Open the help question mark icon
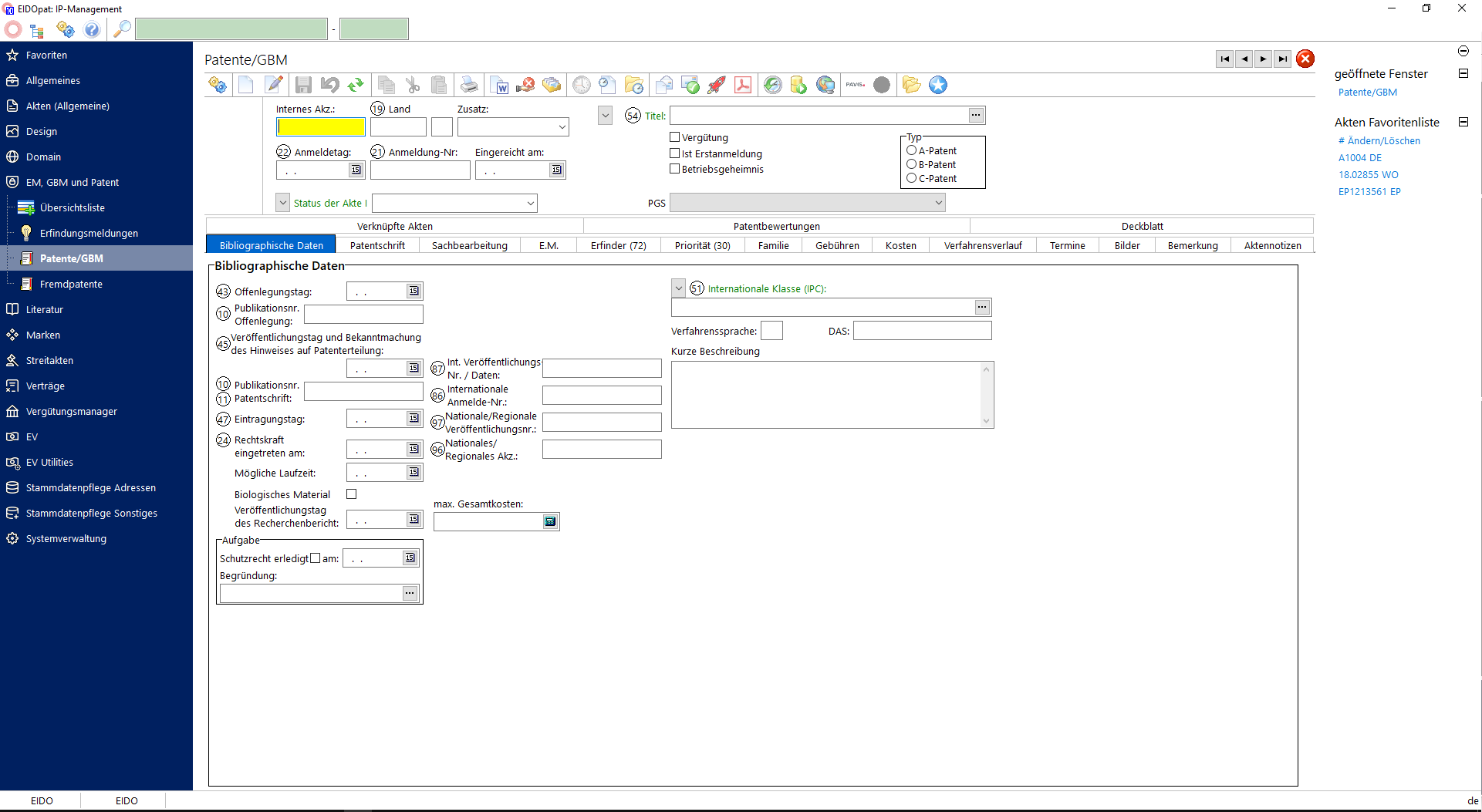This screenshot has height=812, width=1482. click(92, 29)
